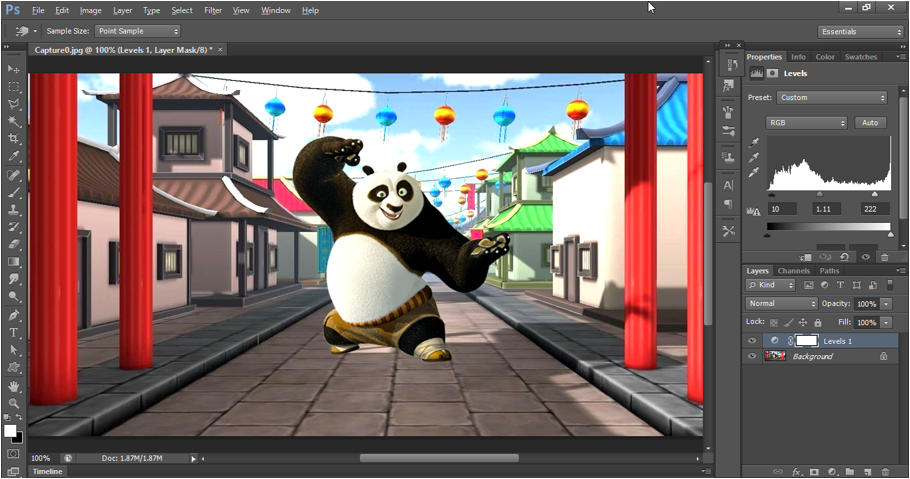Toggle clip adjustment to layer below
This screenshot has width=910, height=479.
click(805, 257)
